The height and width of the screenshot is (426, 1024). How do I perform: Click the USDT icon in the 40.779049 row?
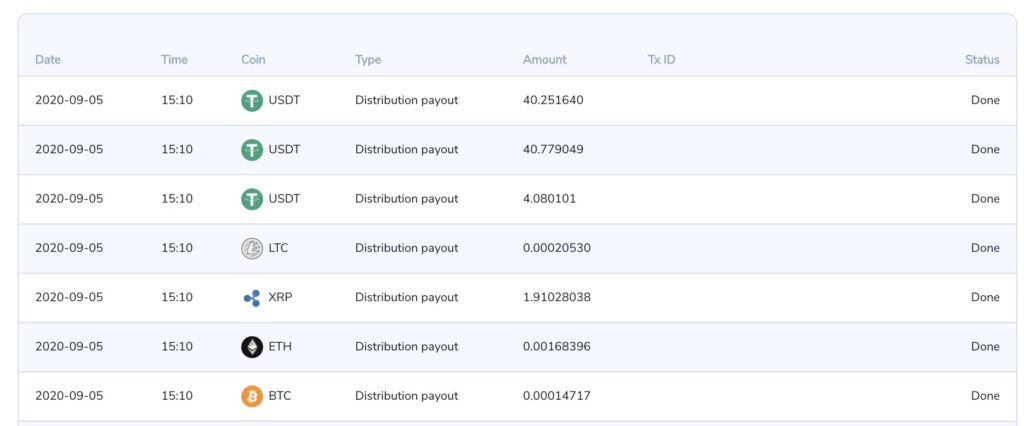[x=252, y=150]
